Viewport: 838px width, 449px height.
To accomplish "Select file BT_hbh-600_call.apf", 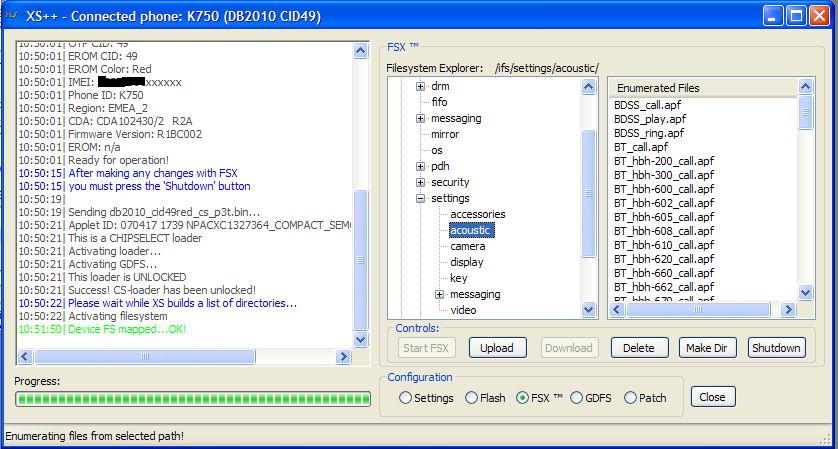I will point(664,189).
